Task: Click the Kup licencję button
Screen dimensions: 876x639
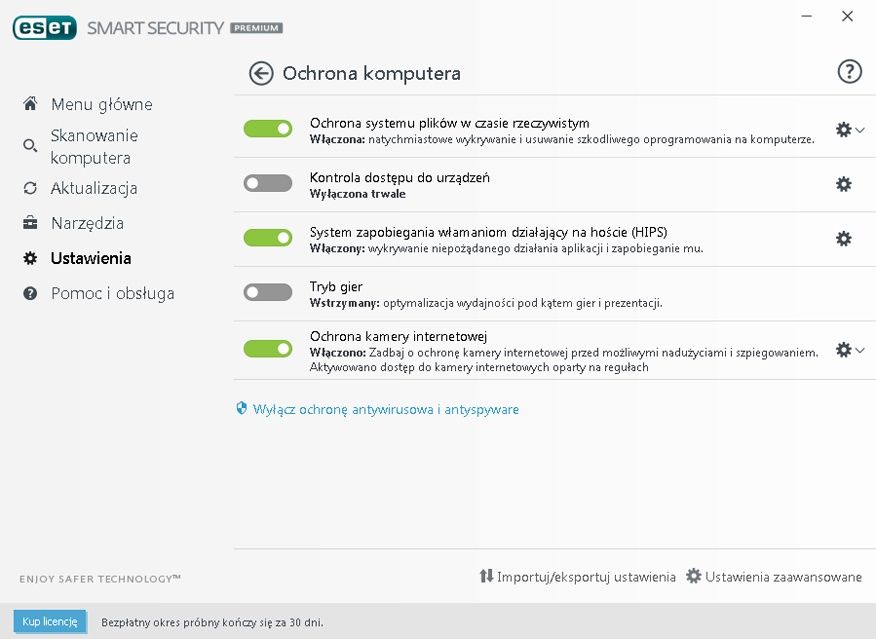Action: coord(50,622)
